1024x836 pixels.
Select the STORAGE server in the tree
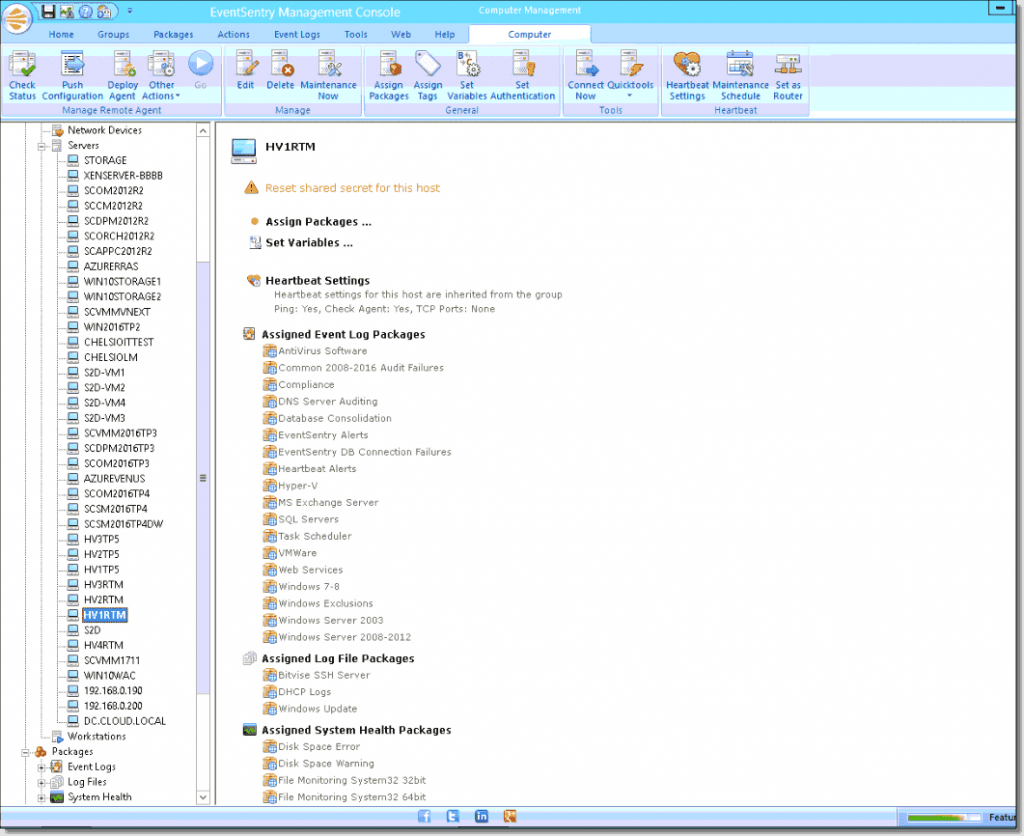point(105,161)
